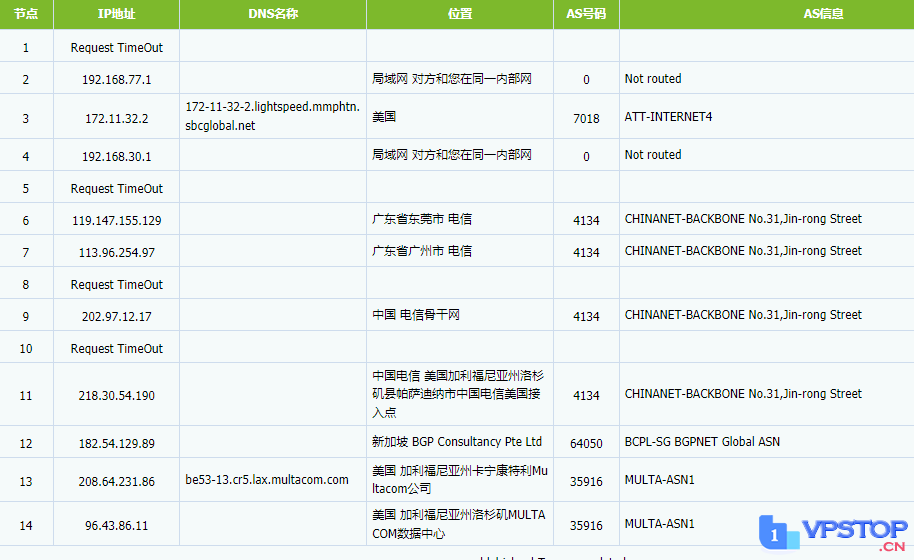Select IP address 172.11.32.2
Image resolution: width=914 pixels, height=560 pixels.
coord(117,119)
